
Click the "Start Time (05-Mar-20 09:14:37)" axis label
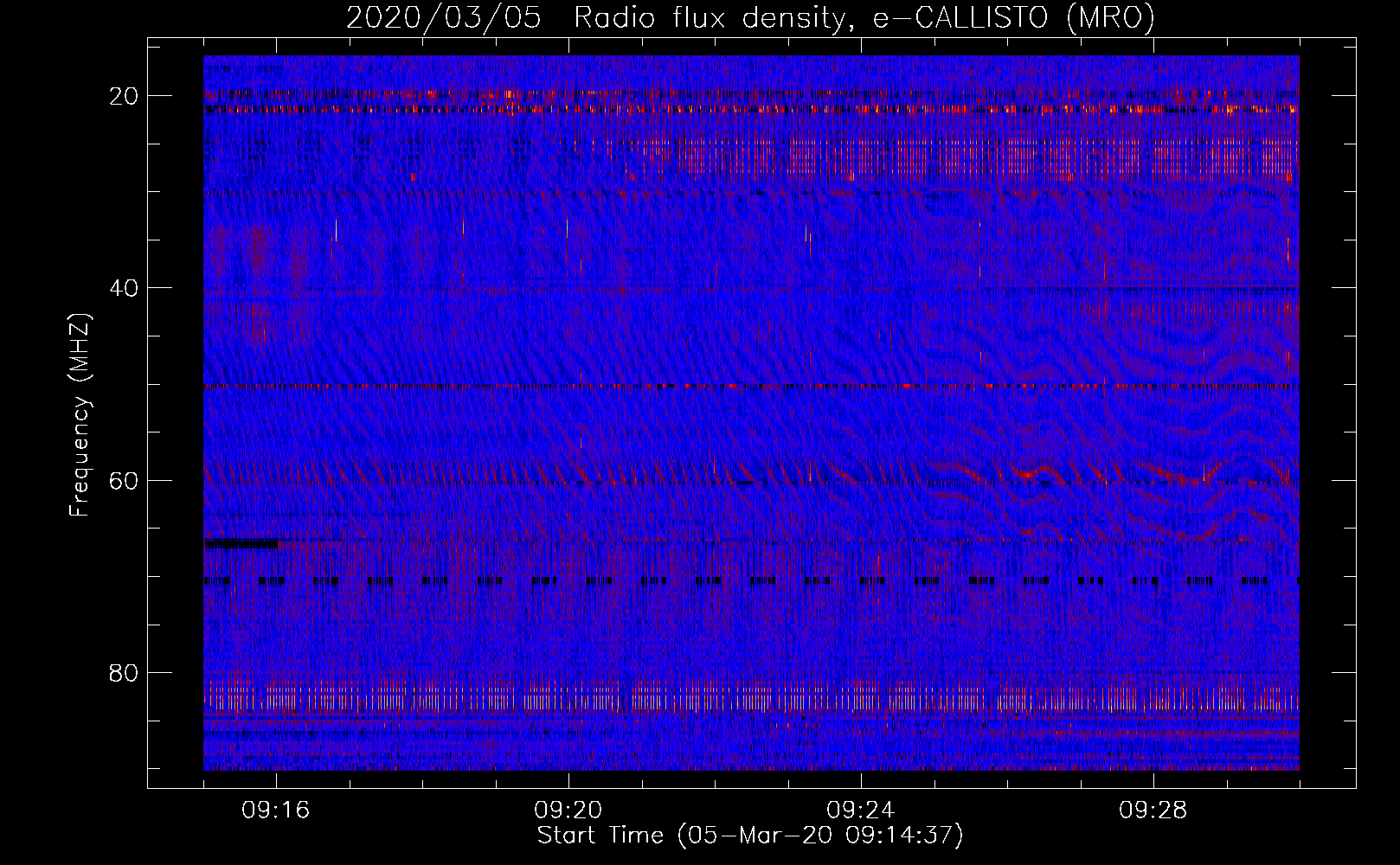pos(750,836)
